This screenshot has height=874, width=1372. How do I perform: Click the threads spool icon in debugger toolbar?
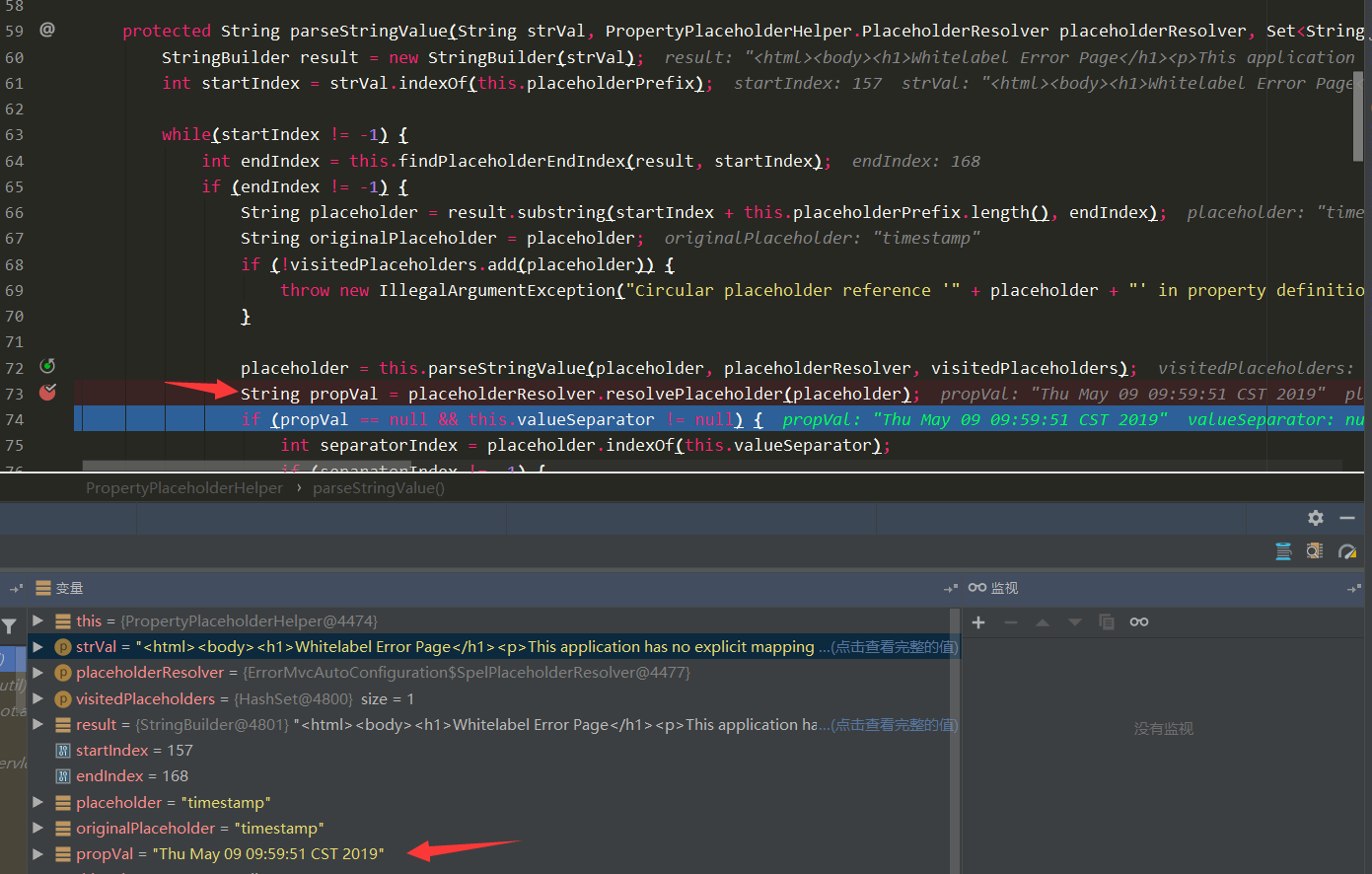(1283, 551)
